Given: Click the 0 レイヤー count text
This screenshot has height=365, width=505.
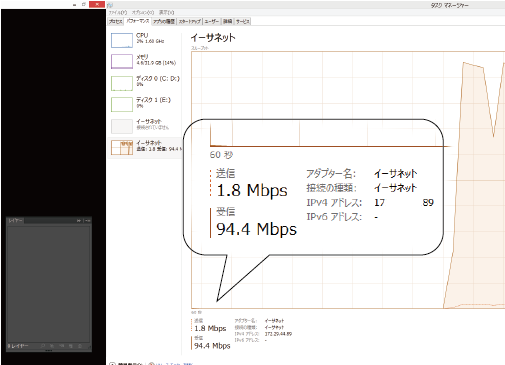Looking at the screenshot, I should click(x=18, y=346).
